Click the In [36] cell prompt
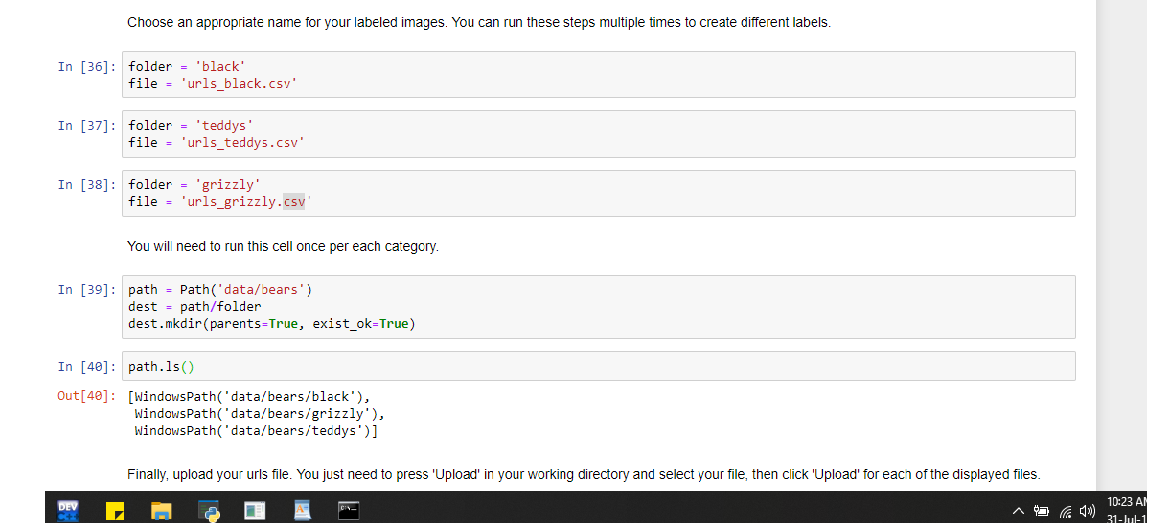 click(x=87, y=67)
